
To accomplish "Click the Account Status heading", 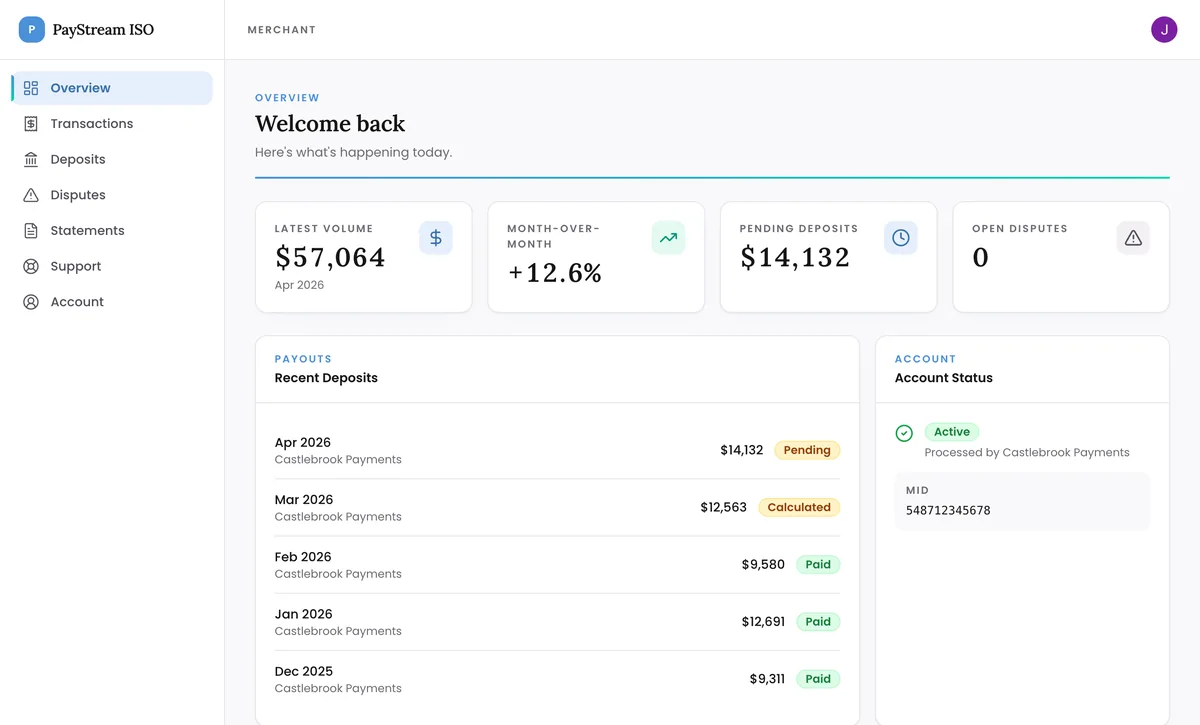I will [x=944, y=378].
